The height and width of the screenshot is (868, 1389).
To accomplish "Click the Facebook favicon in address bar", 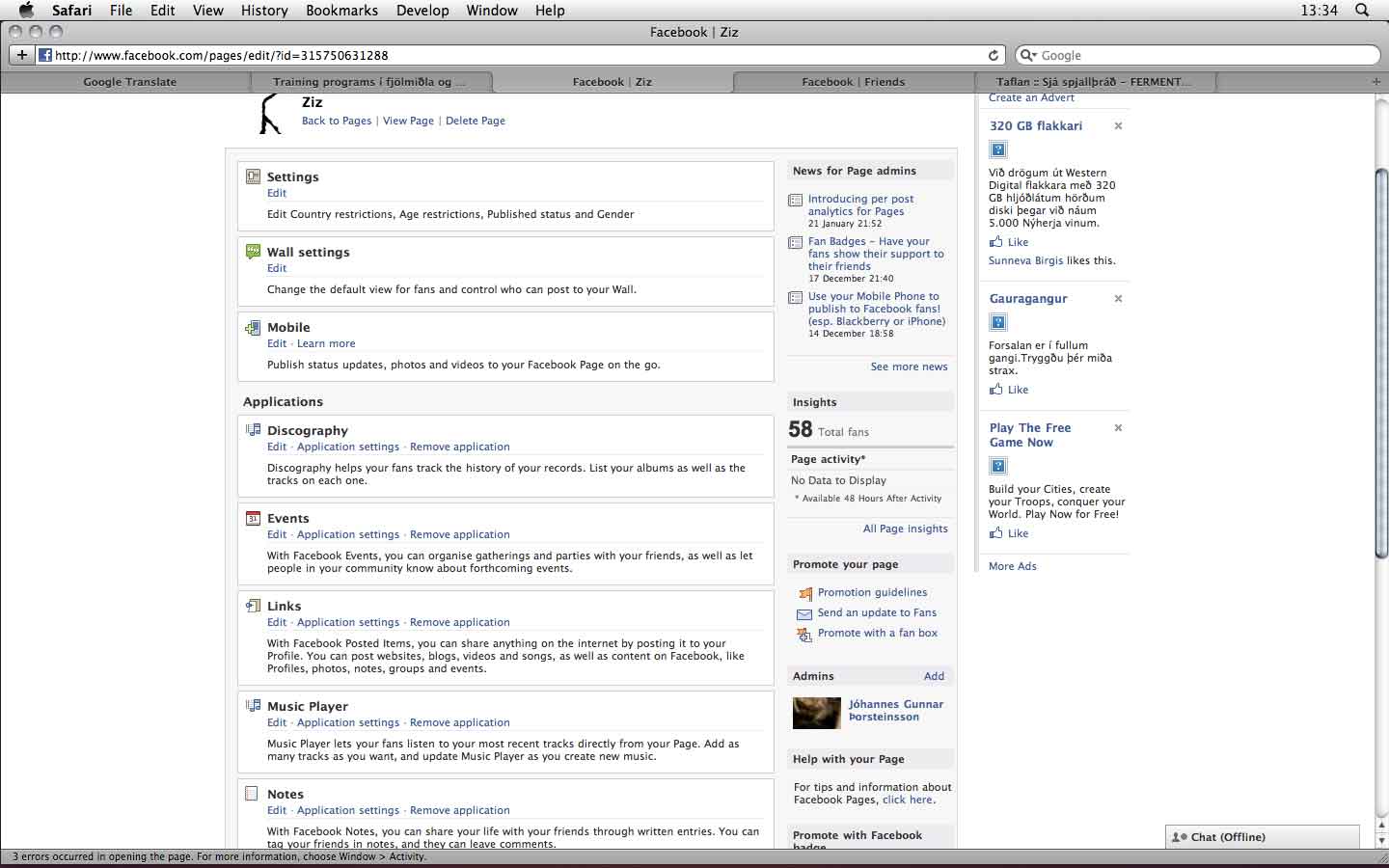I will click(x=44, y=55).
